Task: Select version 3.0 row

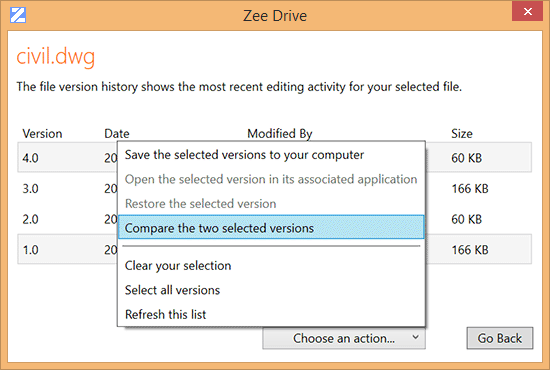Action: [x=274, y=188]
